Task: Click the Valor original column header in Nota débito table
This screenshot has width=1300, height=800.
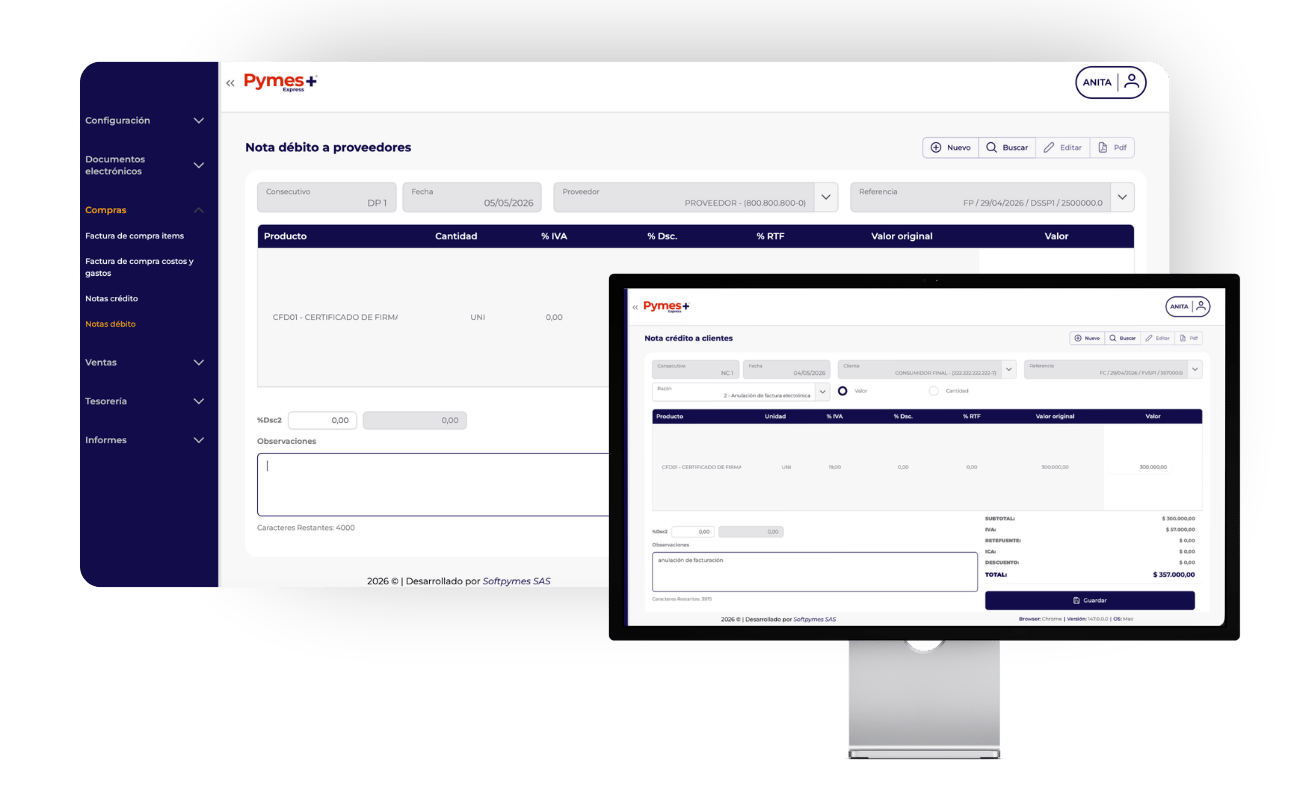Action: tap(902, 236)
